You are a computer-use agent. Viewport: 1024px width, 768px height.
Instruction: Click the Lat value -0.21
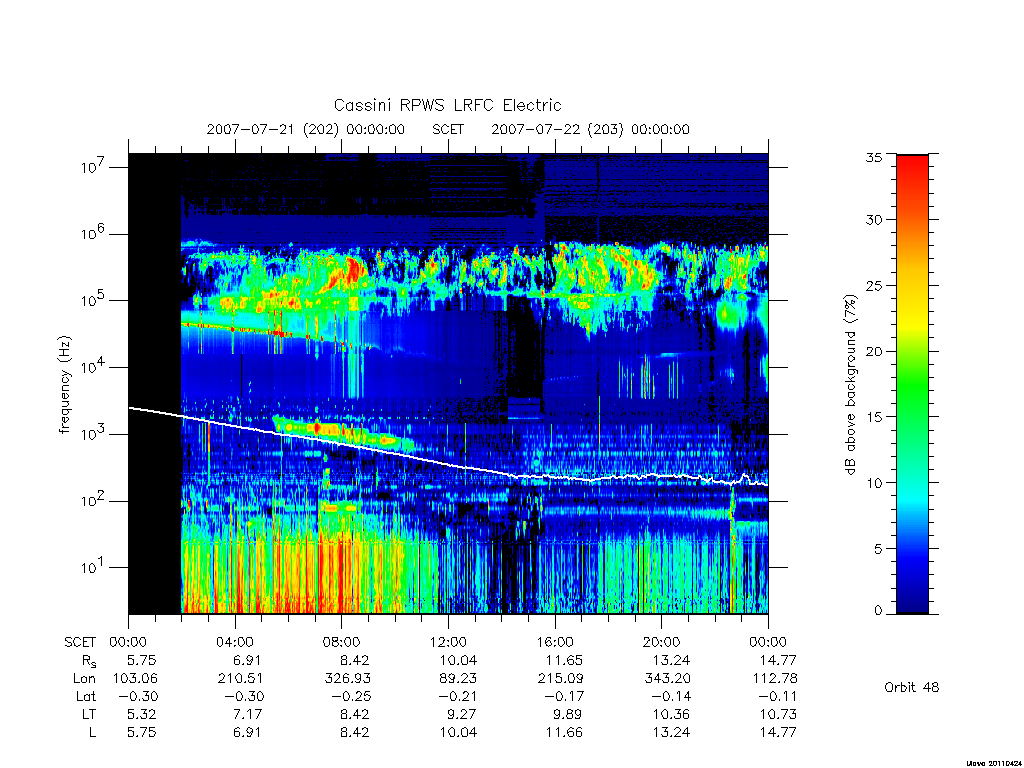[458, 696]
